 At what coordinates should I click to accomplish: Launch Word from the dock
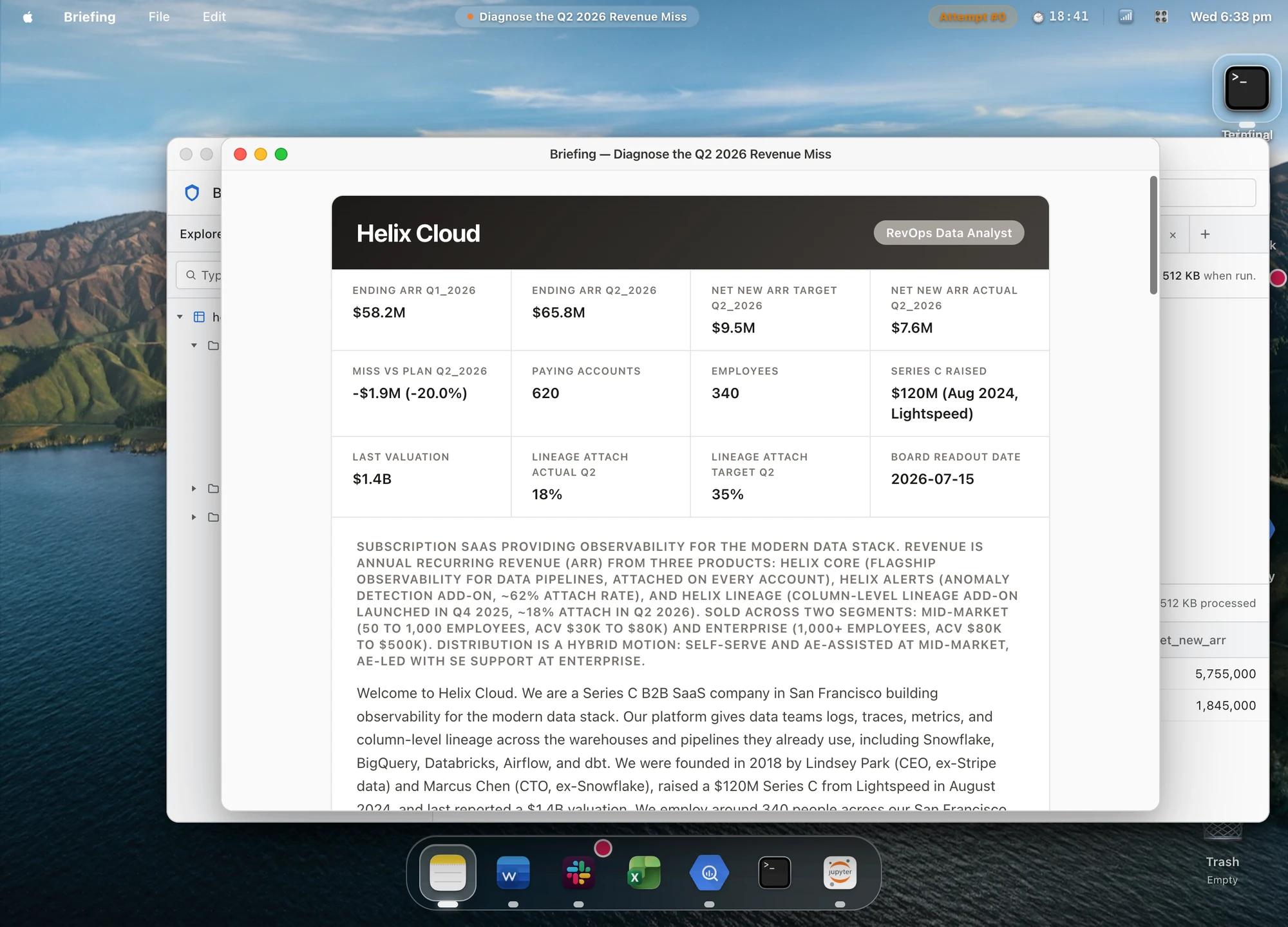point(513,872)
